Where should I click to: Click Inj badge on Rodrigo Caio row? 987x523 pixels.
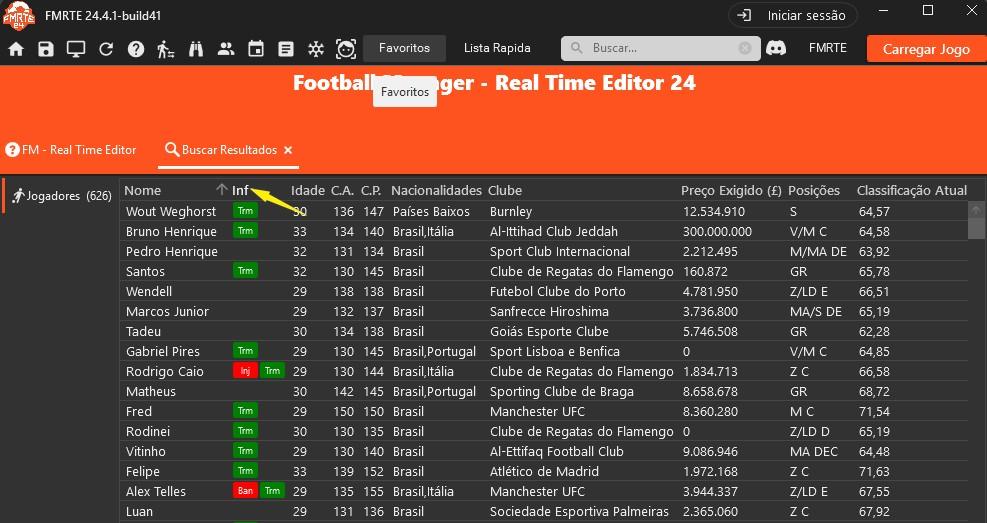[x=245, y=371]
